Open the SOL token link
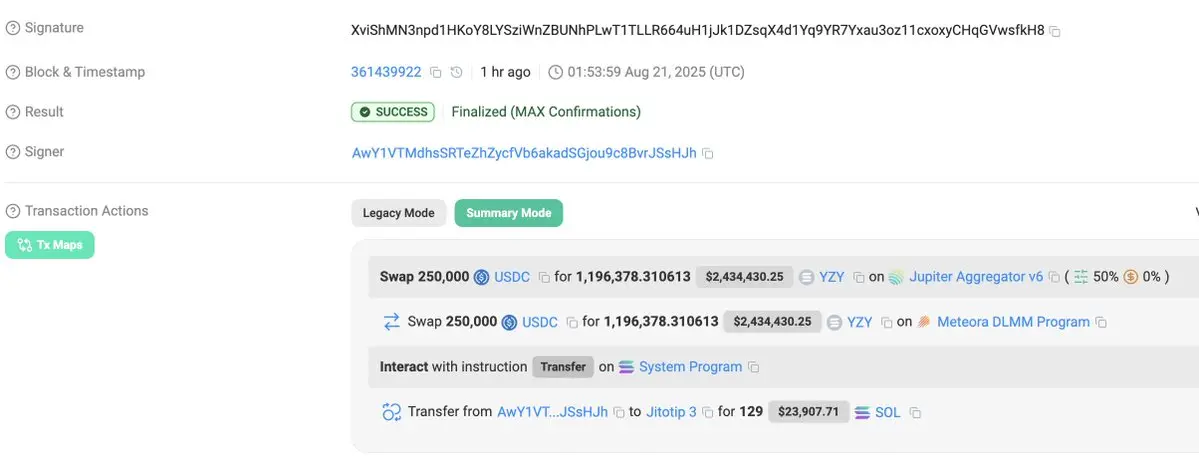 pos(887,412)
